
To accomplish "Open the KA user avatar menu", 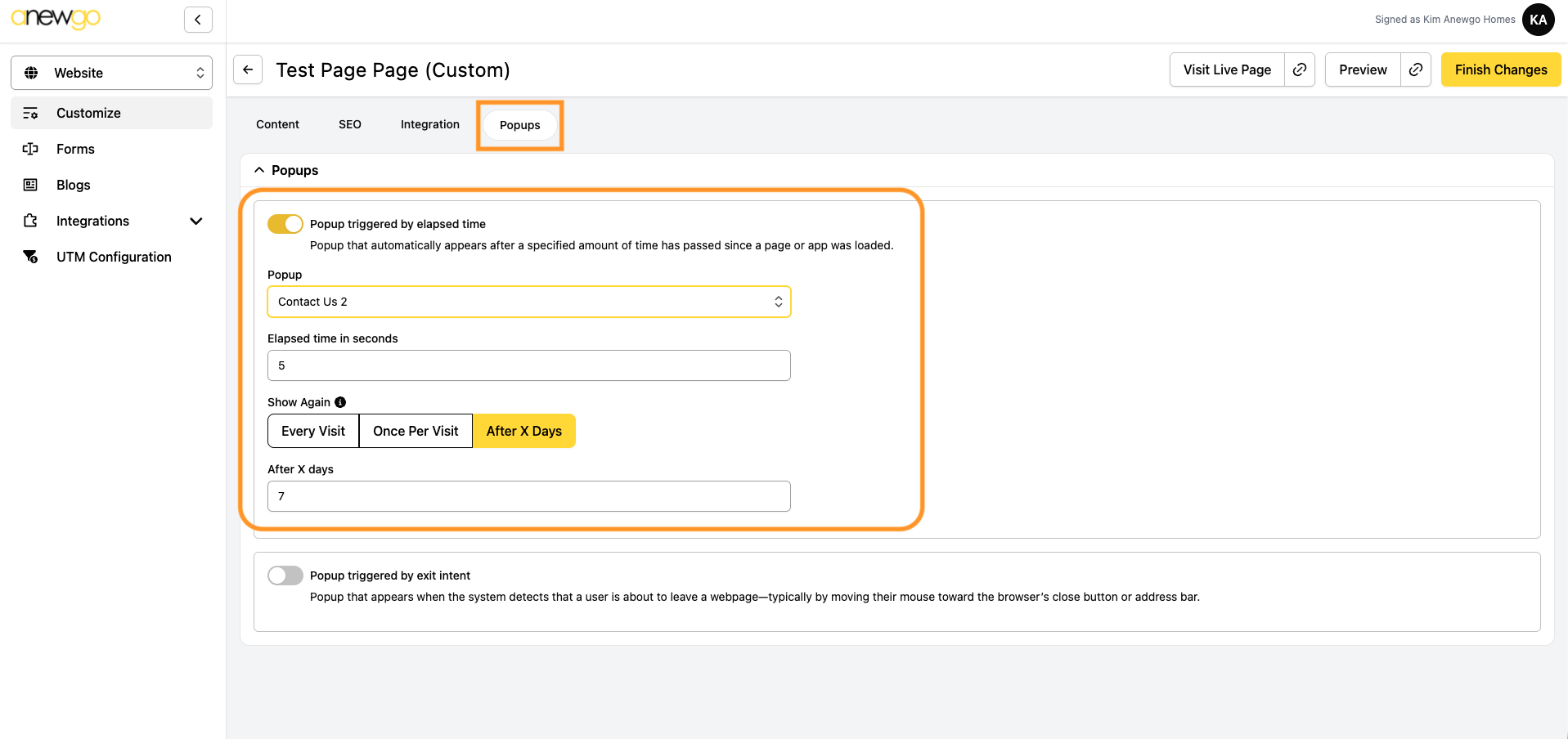I will [1538, 20].
